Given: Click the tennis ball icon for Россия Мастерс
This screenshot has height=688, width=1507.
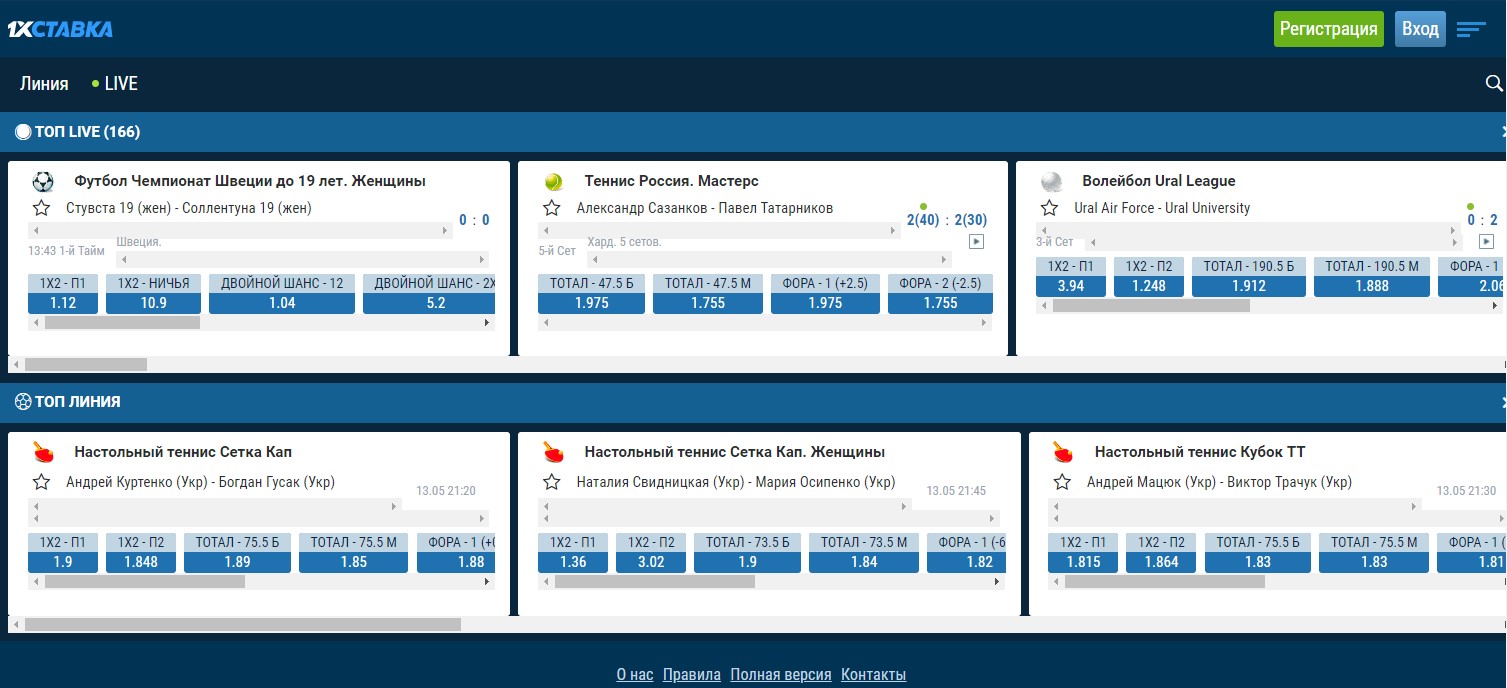Looking at the screenshot, I should (553, 182).
